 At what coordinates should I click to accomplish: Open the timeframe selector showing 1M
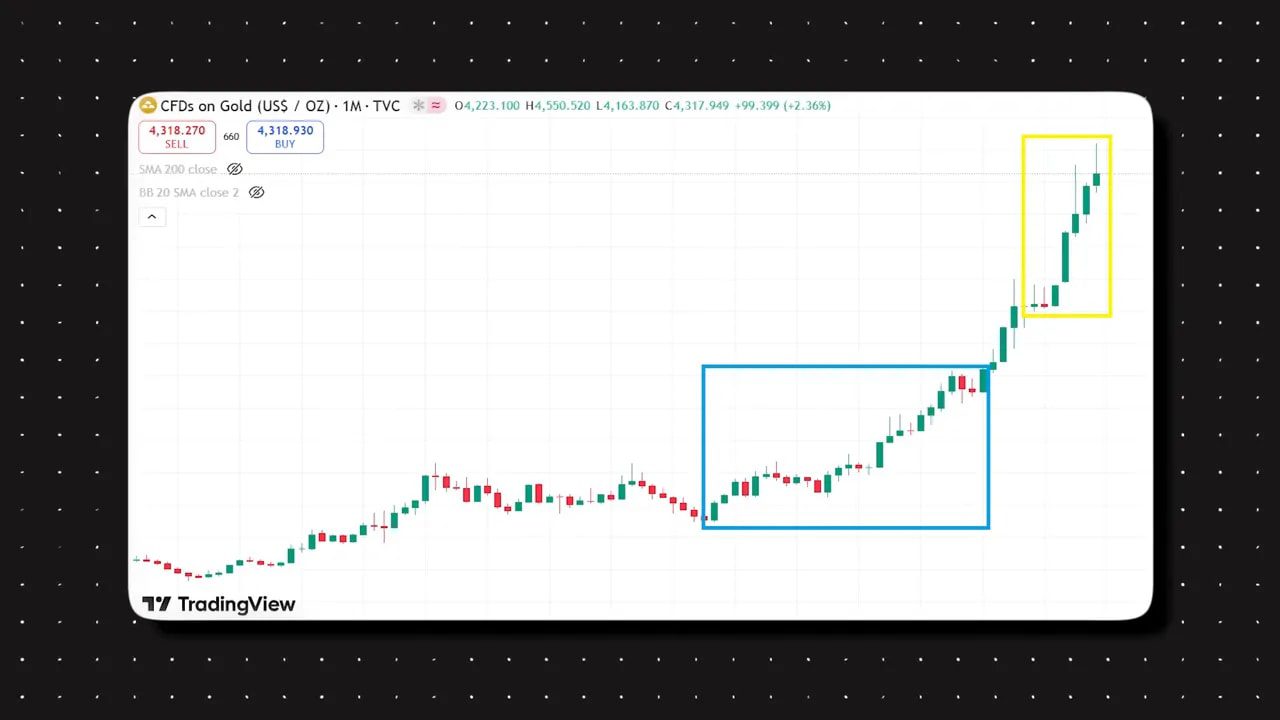coord(355,105)
